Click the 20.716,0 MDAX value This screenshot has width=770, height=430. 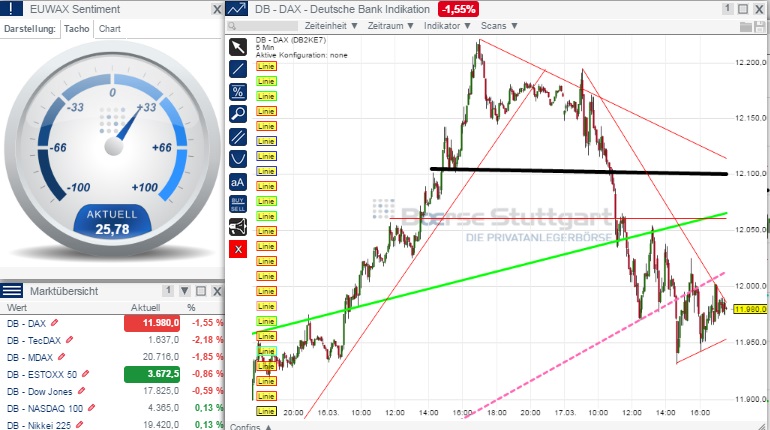tap(161, 357)
